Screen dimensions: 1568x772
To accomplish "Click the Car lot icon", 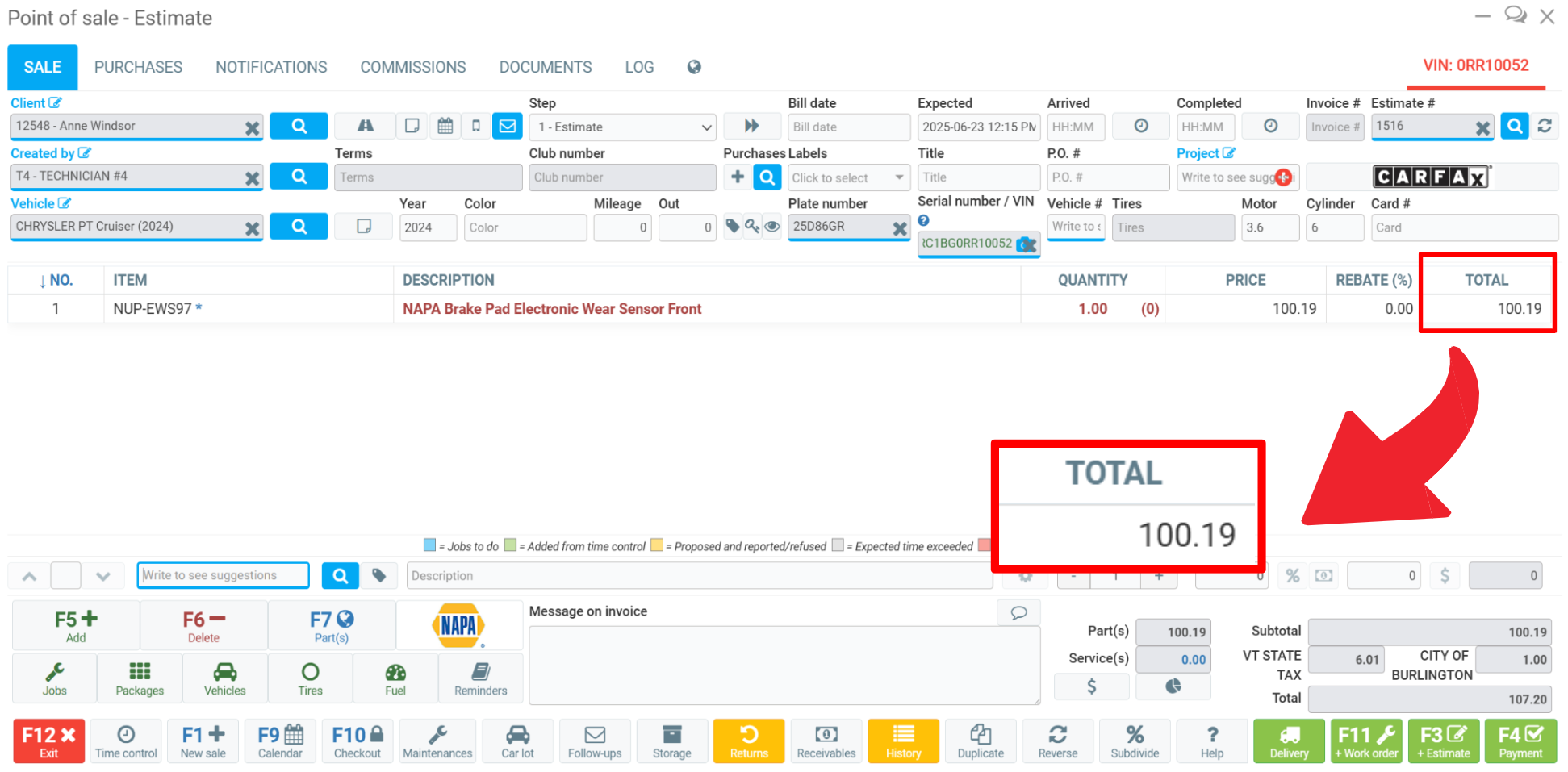I will pyautogui.click(x=517, y=741).
